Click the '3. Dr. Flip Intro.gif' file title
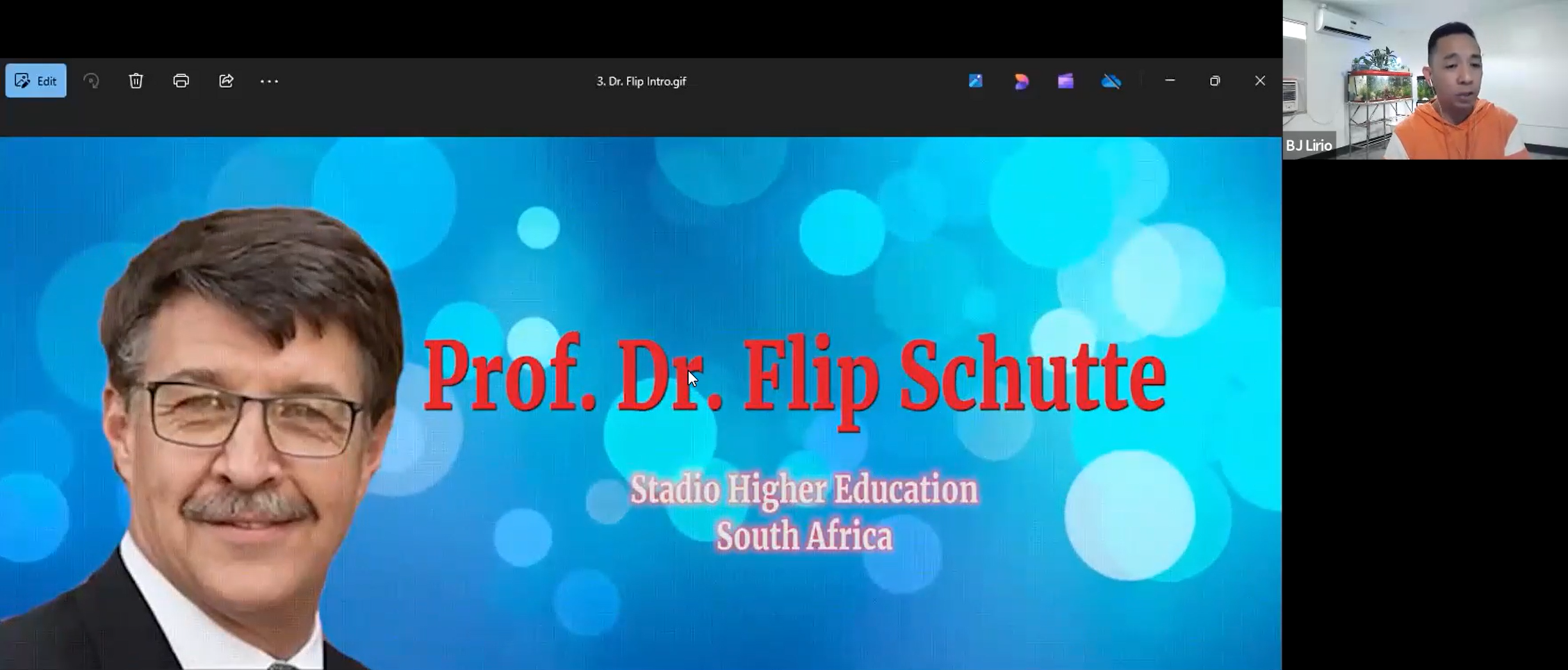This screenshot has height=670, width=1568. 641,81
